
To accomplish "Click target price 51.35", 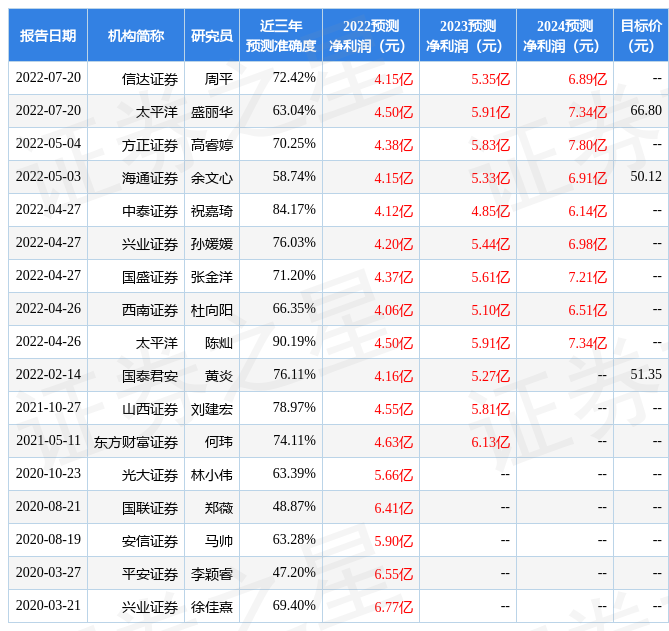I will click(646, 375).
